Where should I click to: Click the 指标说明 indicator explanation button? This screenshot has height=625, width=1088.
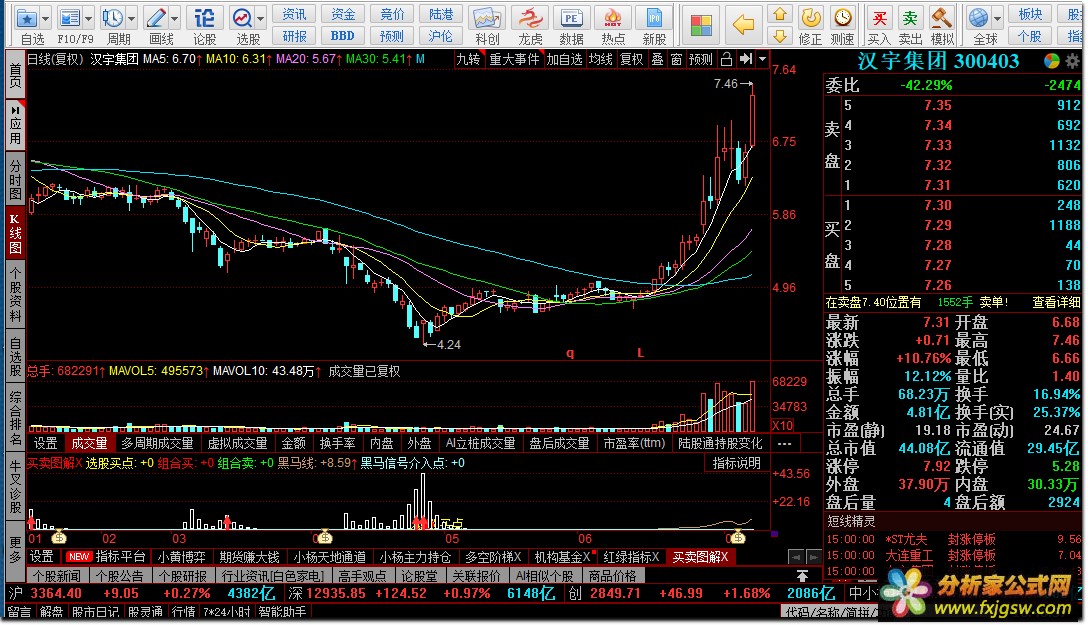tap(737, 463)
